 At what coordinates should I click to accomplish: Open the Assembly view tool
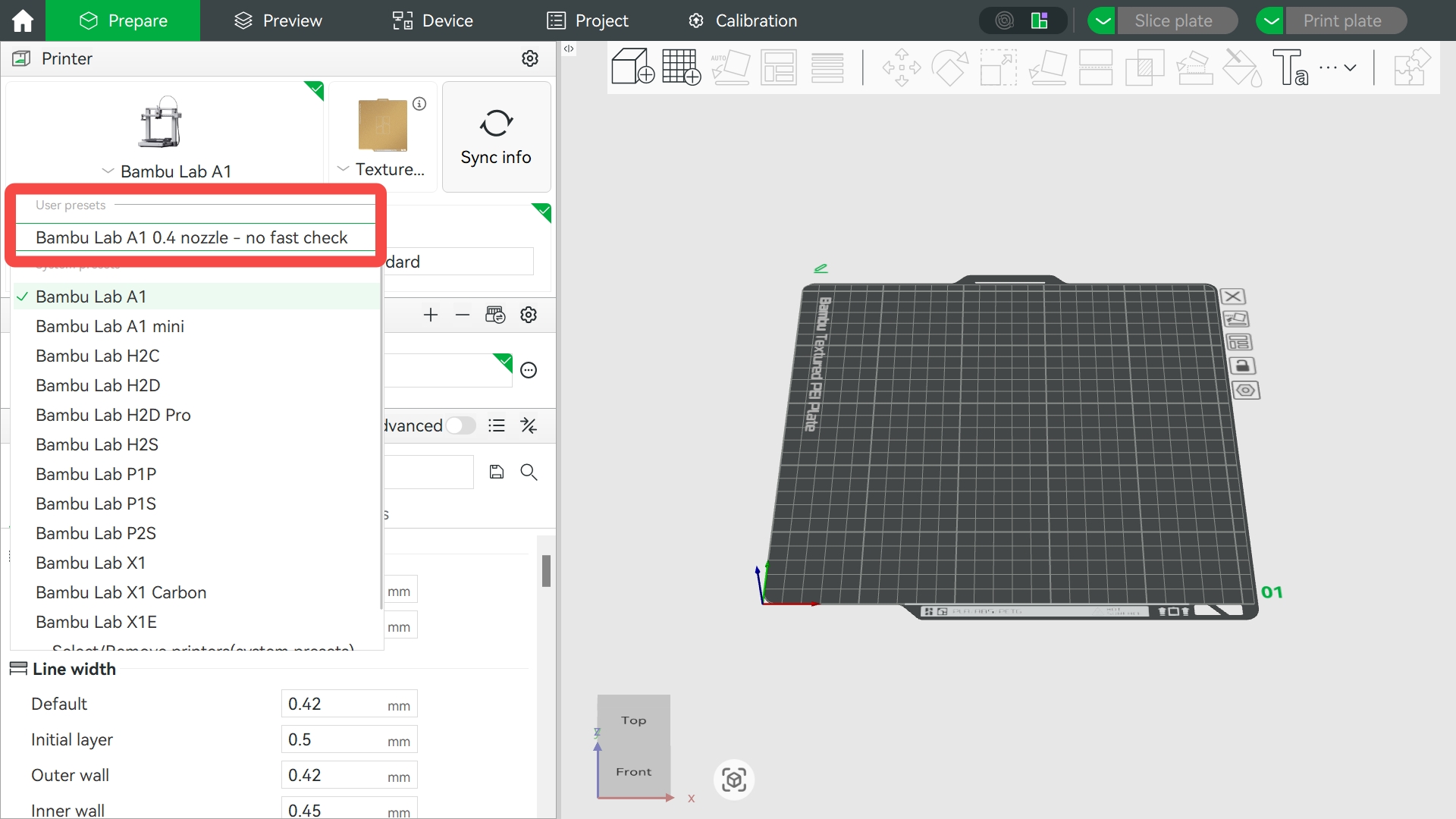coord(1412,67)
